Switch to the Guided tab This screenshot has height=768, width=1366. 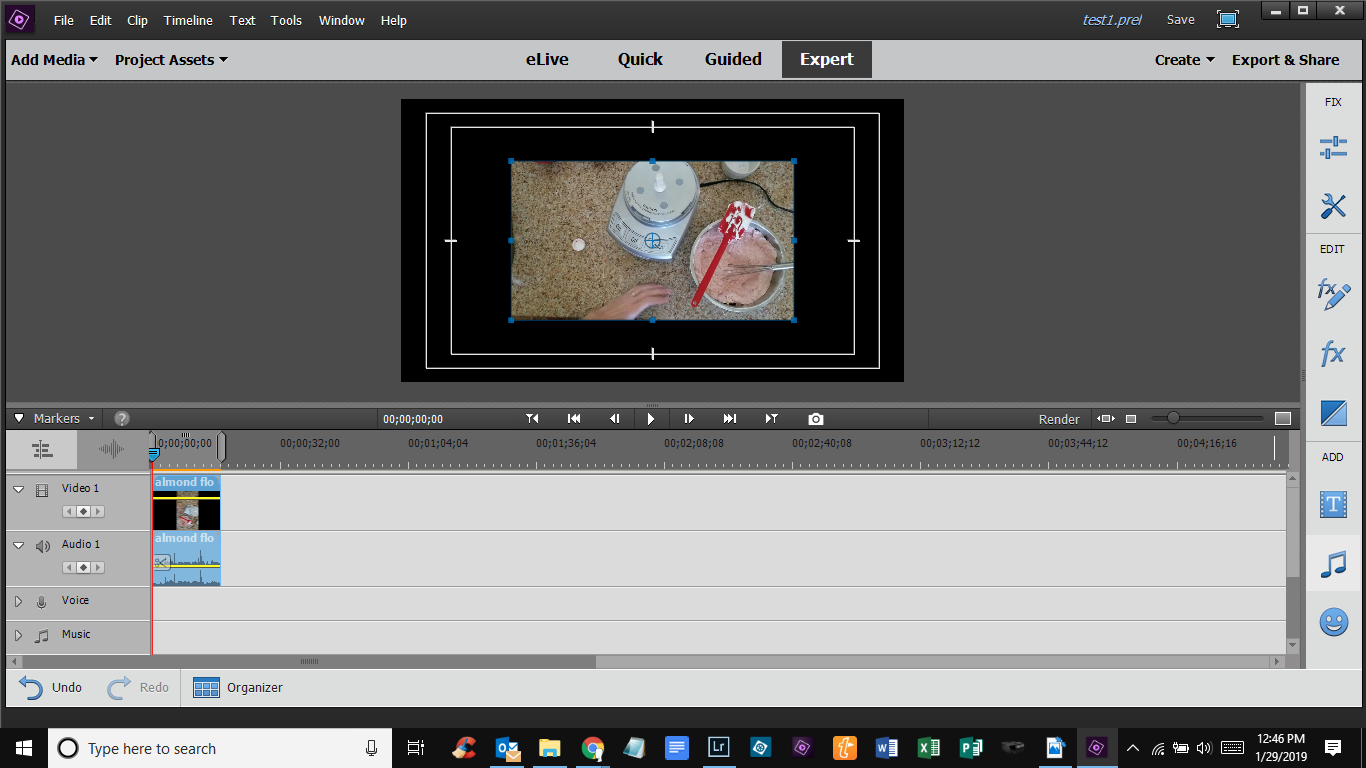pyautogui.click(x=733, y=59)
